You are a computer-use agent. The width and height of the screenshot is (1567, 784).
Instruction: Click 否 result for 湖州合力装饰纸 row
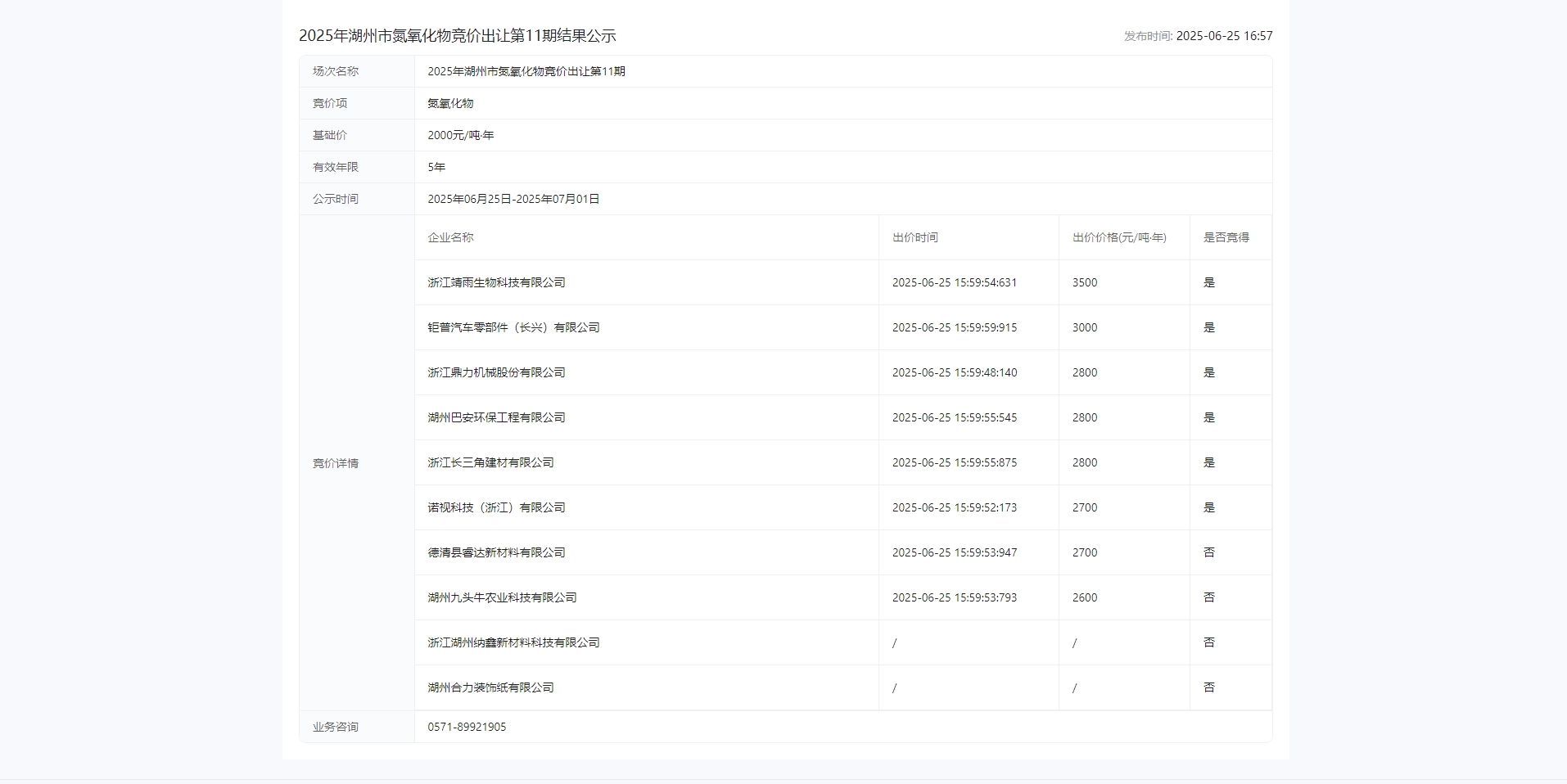point(1209,687)
